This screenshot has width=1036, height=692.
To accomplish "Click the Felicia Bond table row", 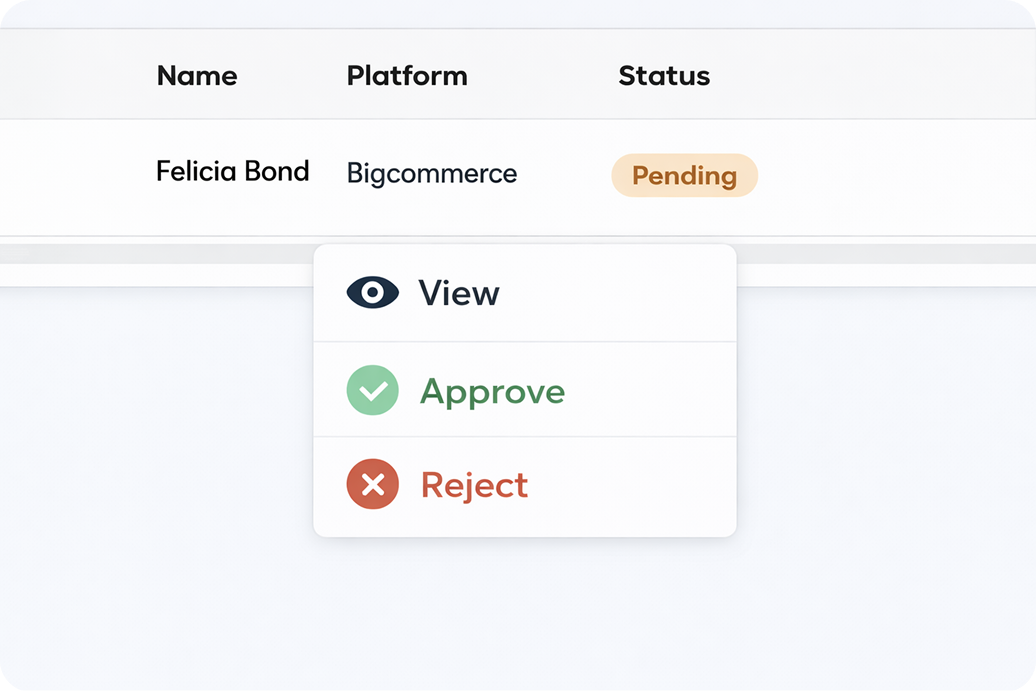I will tap(232, 171).
